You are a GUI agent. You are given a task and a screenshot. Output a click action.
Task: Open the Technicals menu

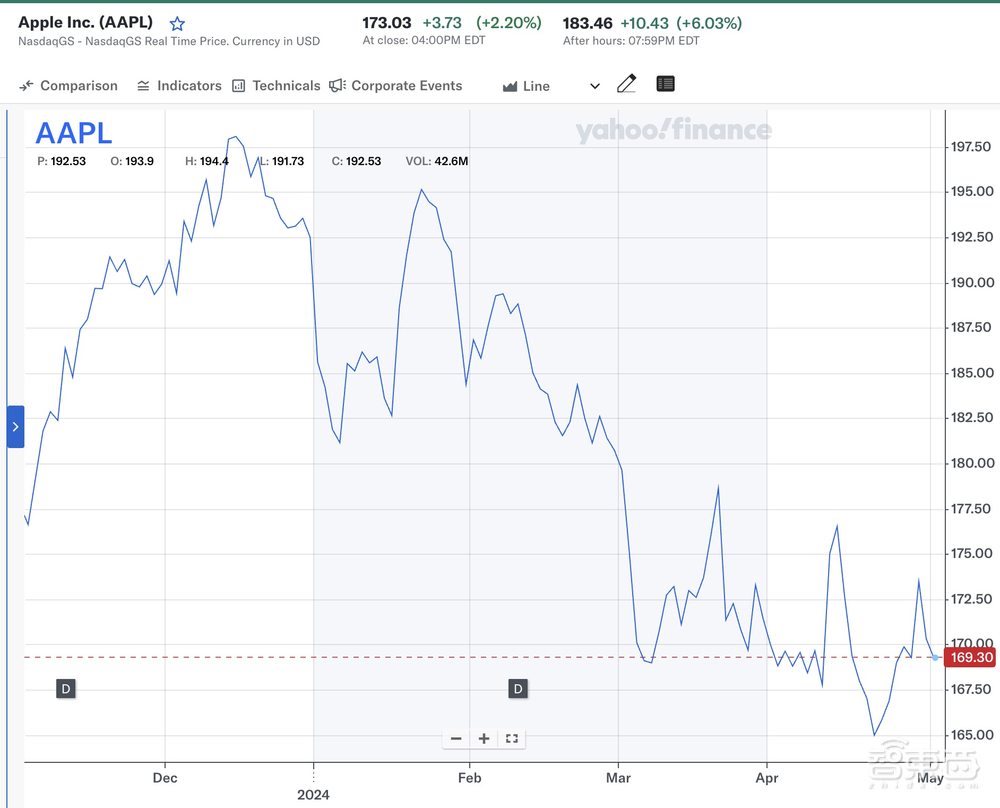pyautogui.click(x=276, y=86)
